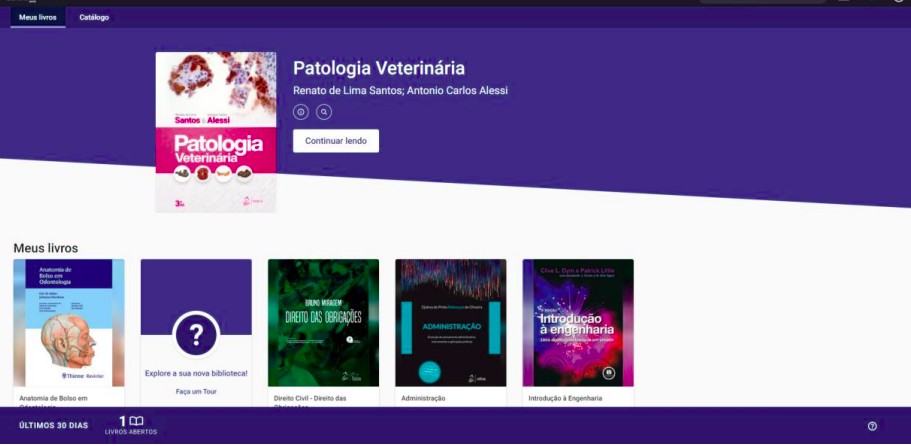The width and height of the screenshot is (911, 446).
Task: Click the Continuar lendo button
Action: [x=336, y=141]
